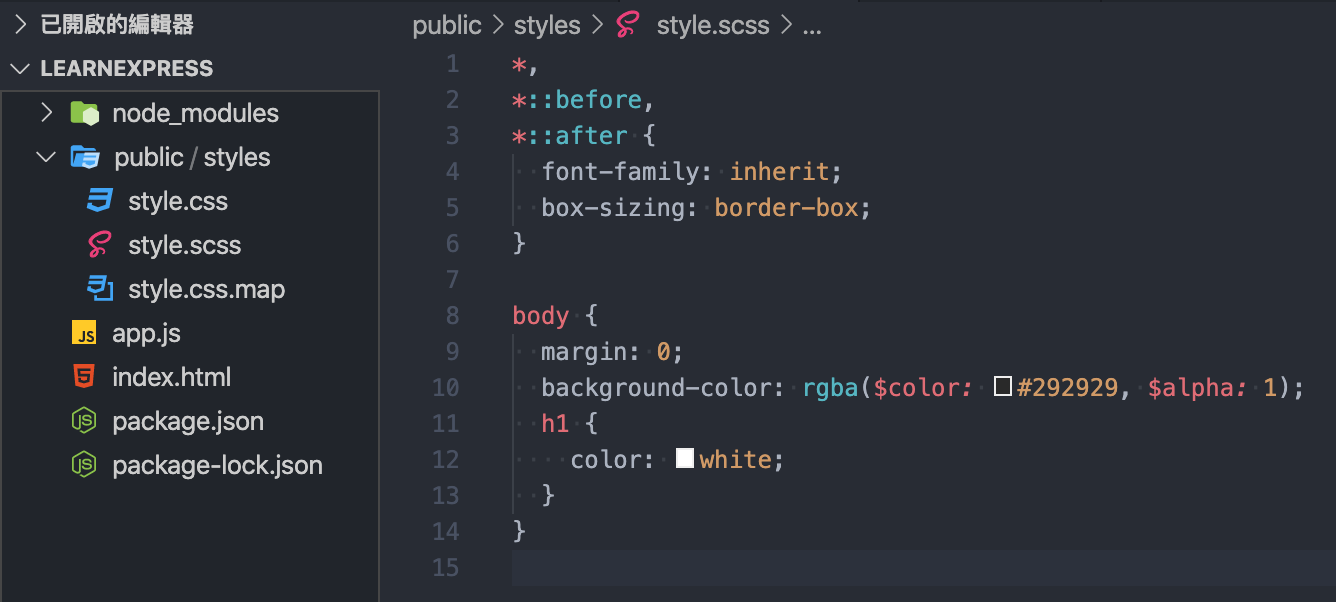The image size is (1336, 602).
Task: Click the 'public' breadcrumb segment
Action: [446, 26]
